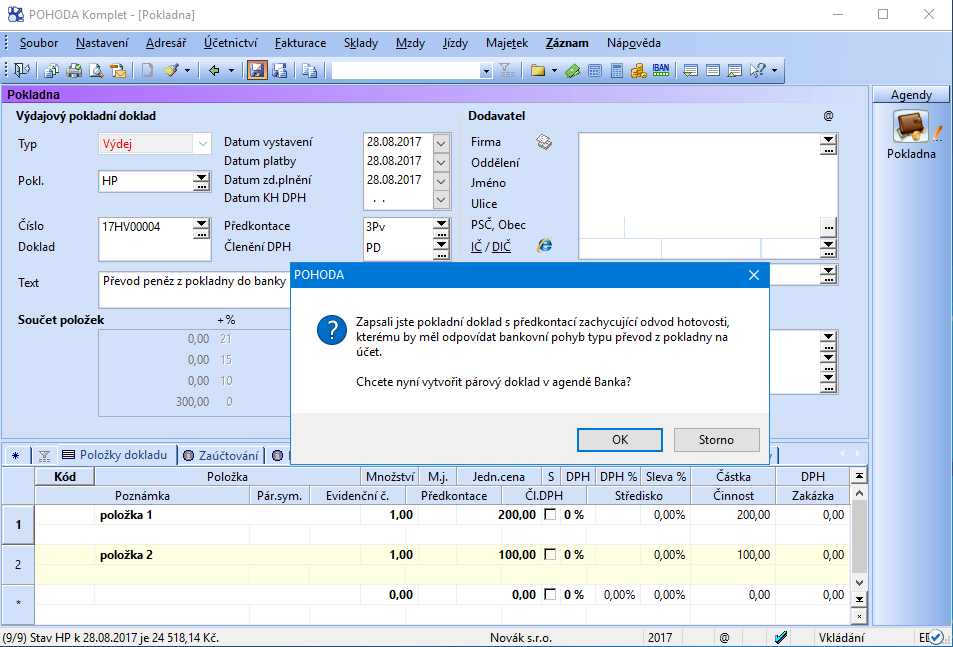Click the položka 2 name cell
The width and height of the screenshot is (953, 647).
[x=228, y=555]
